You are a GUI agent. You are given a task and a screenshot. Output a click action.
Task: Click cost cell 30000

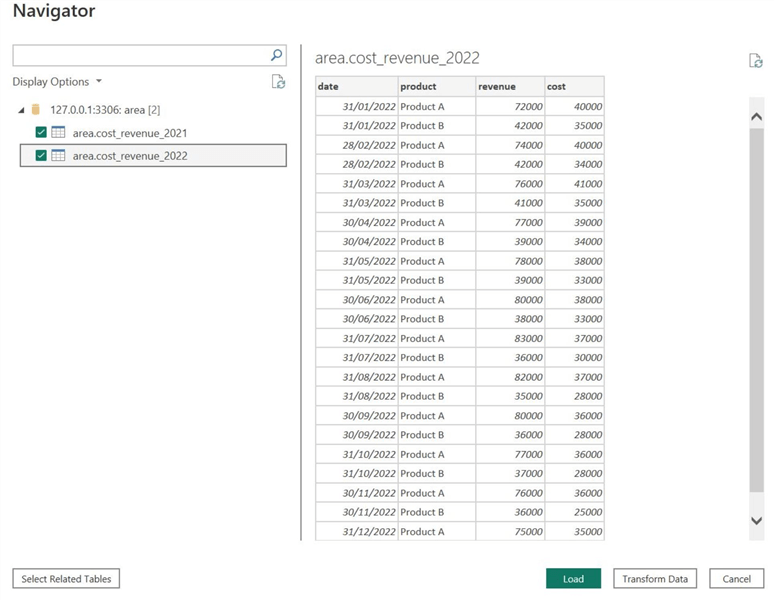(575, 357)
